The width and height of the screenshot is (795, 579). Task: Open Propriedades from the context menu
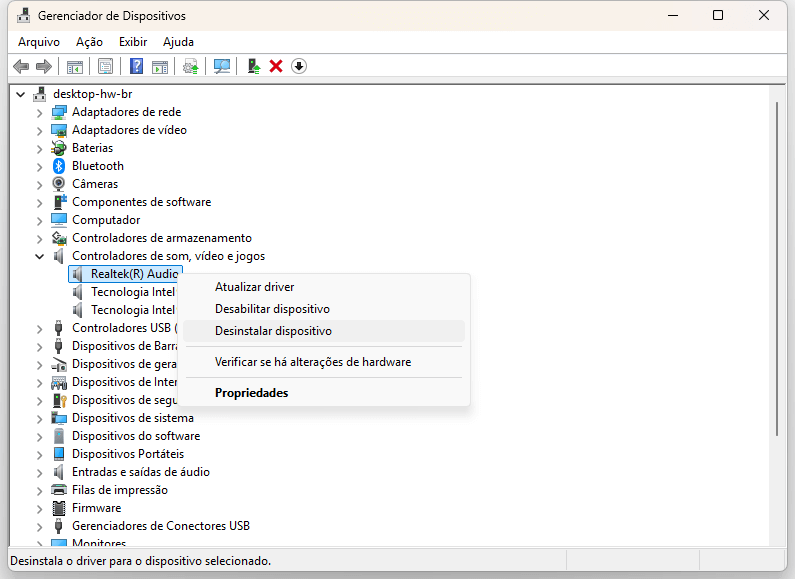pos(251,393)
